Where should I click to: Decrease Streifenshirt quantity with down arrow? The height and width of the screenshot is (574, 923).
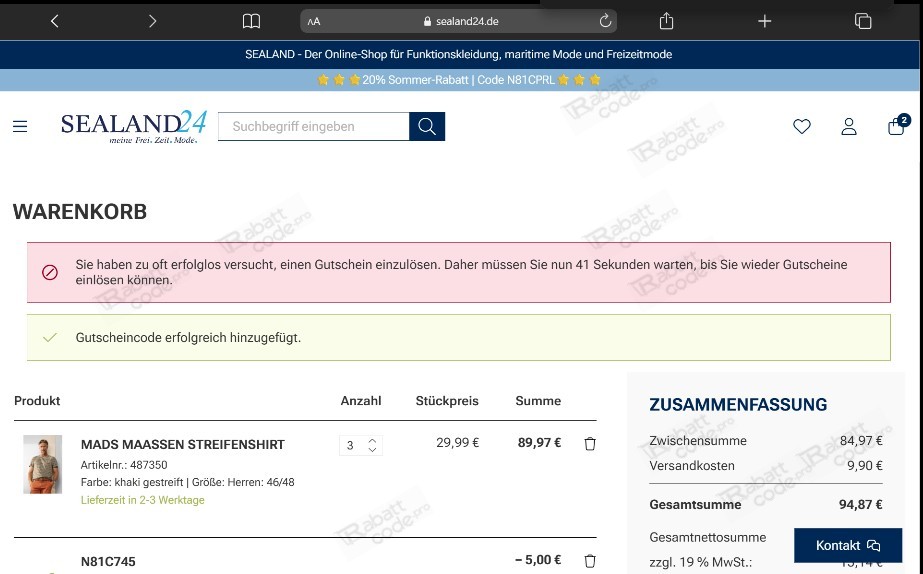point(372,449)
